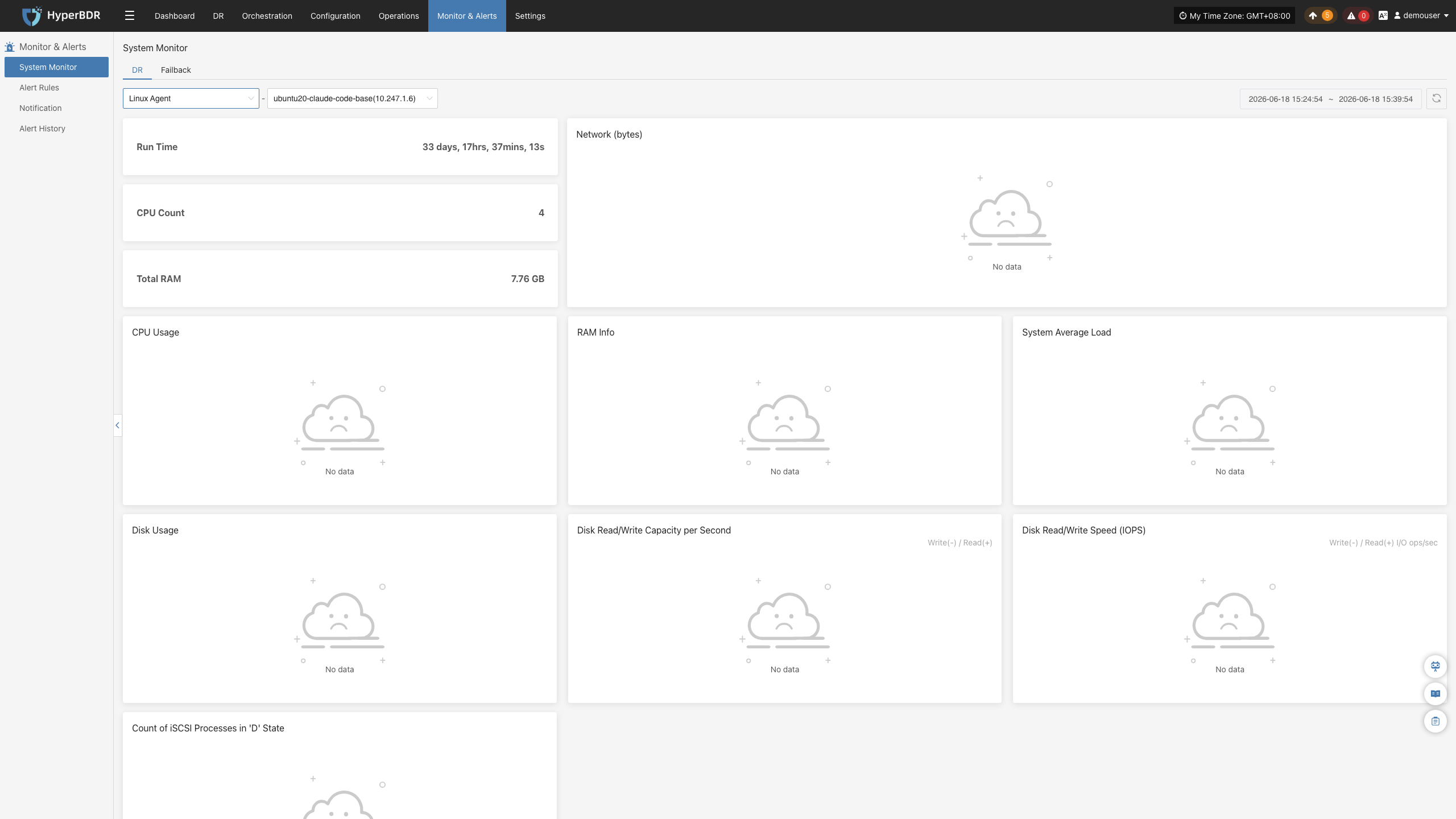Open the clipboard task floating icon

tap(1436, 721)
